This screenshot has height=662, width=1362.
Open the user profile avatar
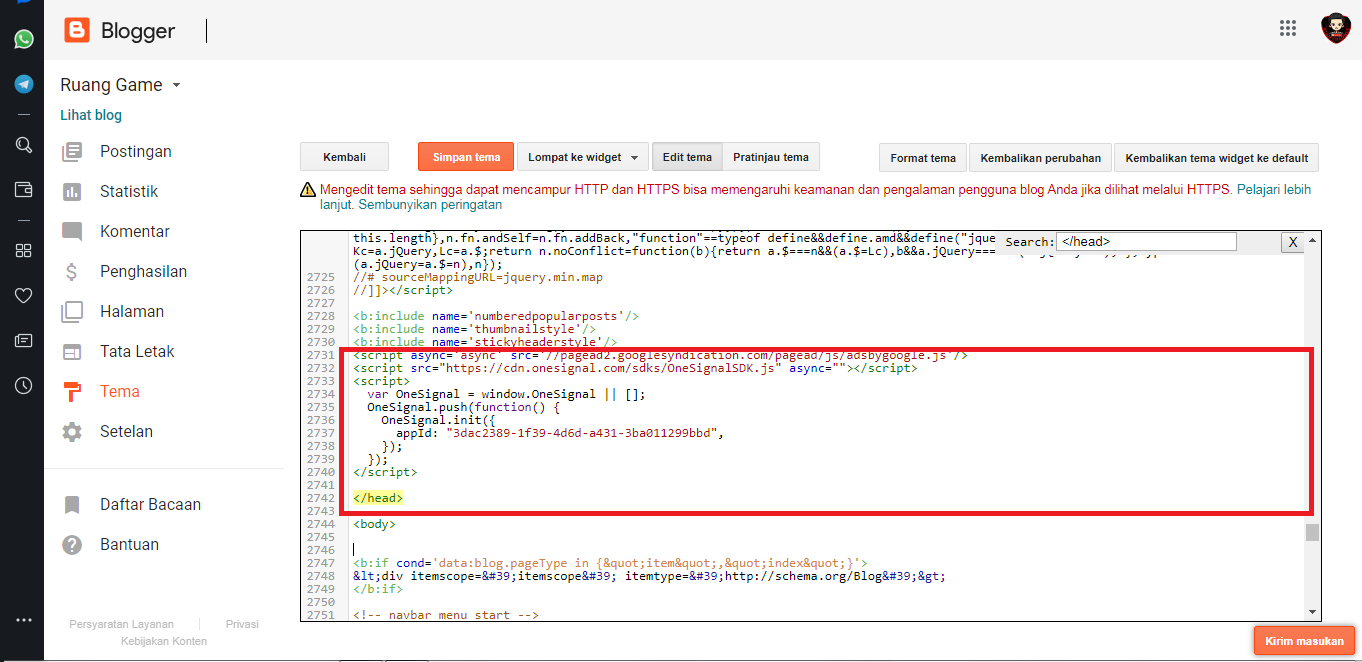click(x=1335, y=29)
